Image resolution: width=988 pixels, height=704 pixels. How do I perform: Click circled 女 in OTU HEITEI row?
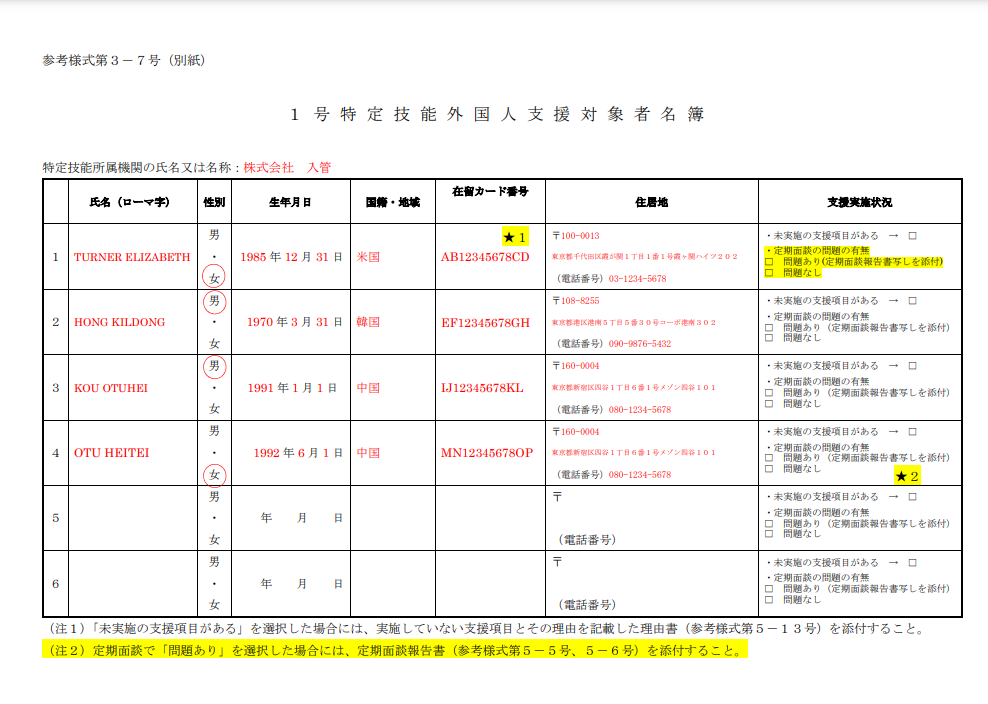pyautogui.click(x=214, y=474)
